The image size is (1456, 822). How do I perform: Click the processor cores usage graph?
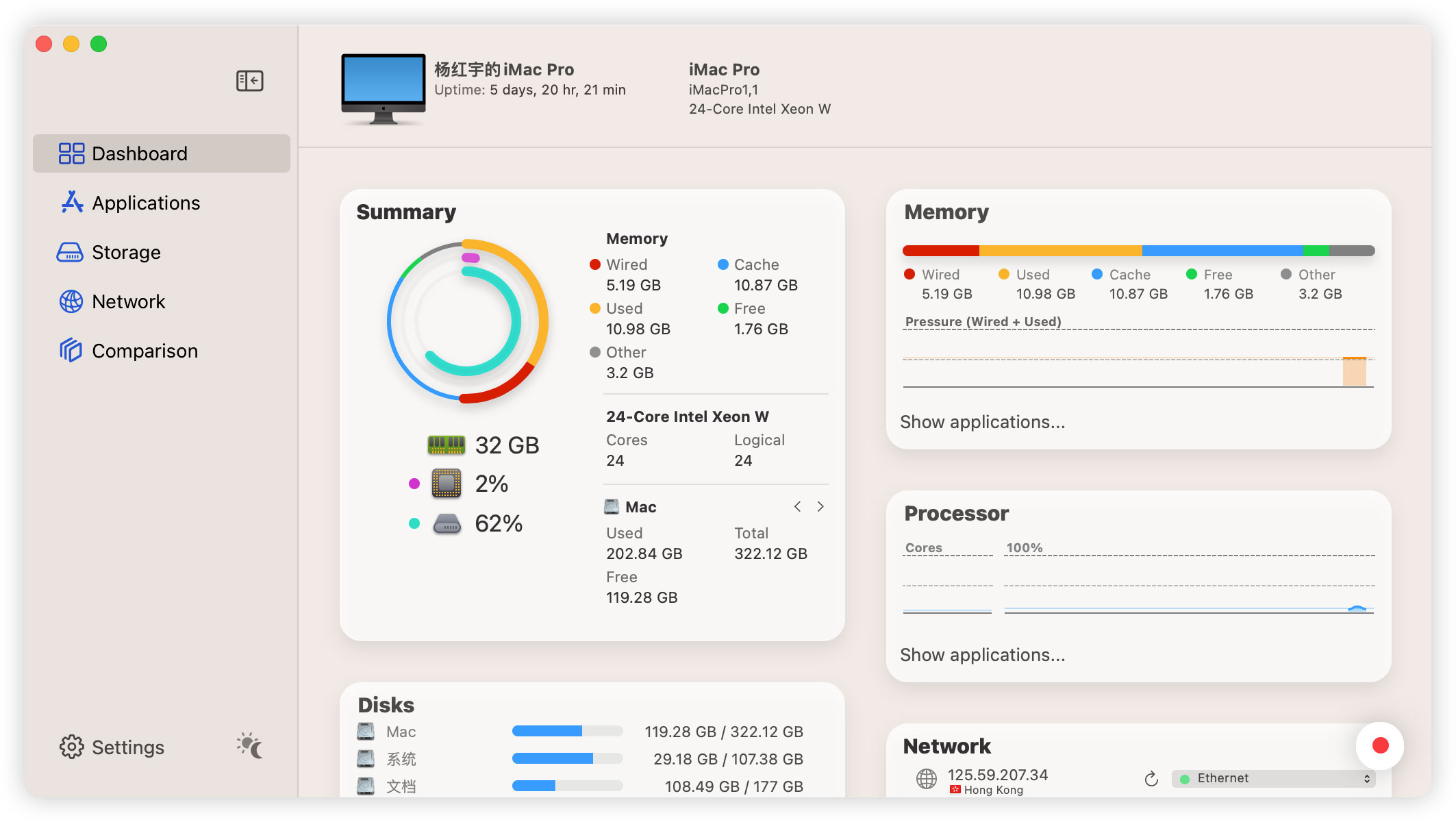click(x=947, y=584)
